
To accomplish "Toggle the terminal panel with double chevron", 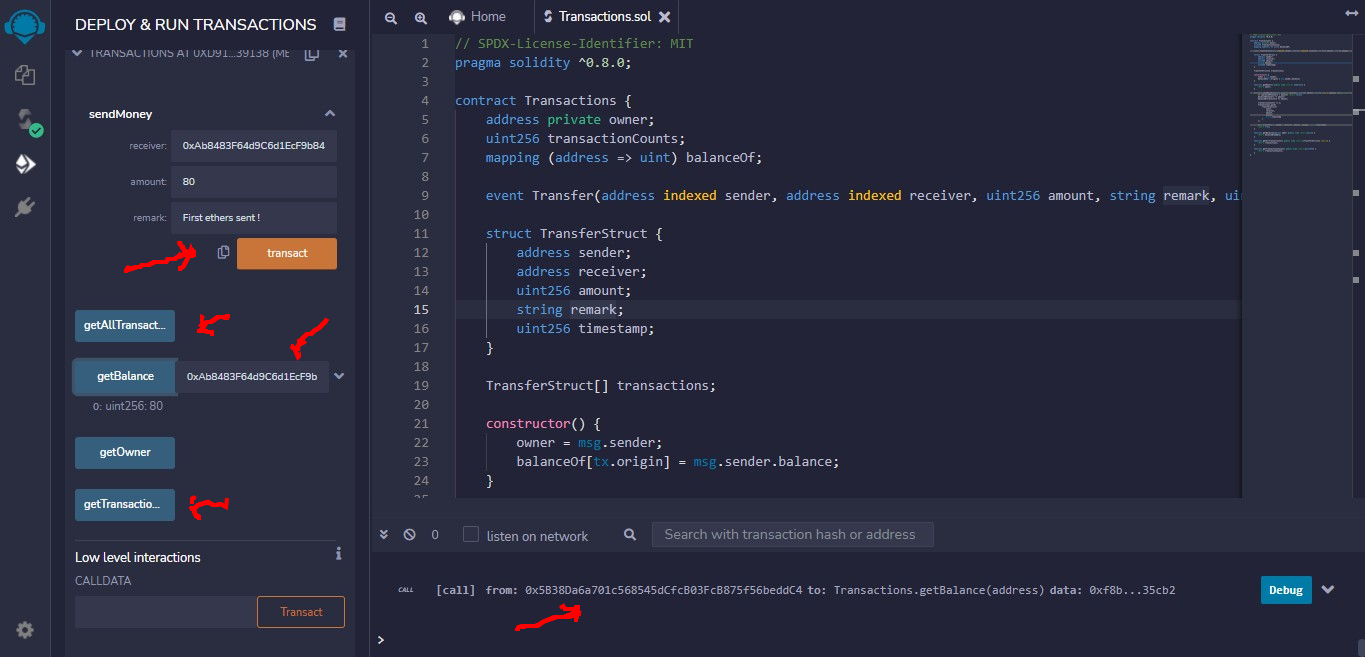I will click(x=384, y=535).
